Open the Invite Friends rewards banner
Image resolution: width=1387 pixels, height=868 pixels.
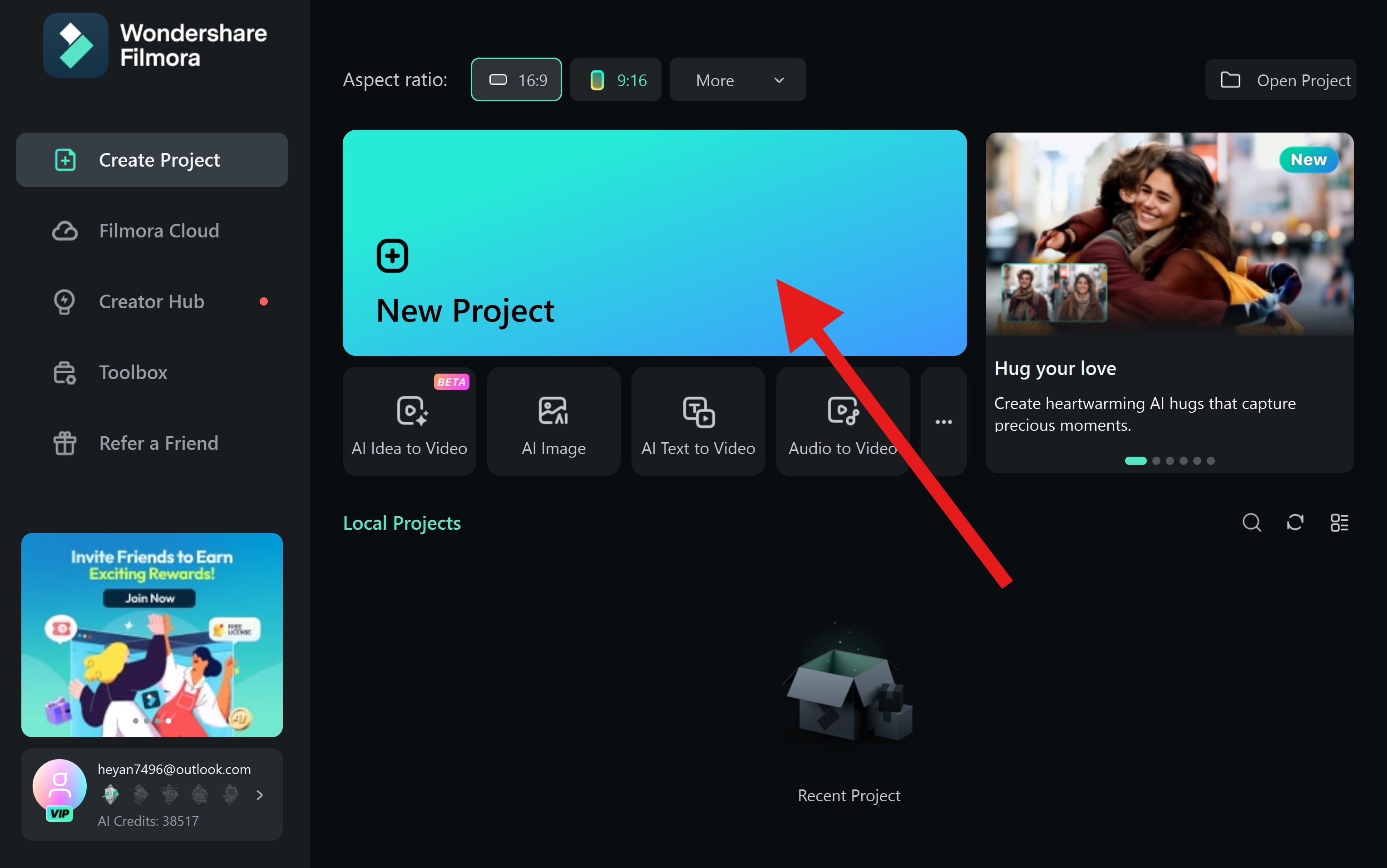click(x=152, y=635)
